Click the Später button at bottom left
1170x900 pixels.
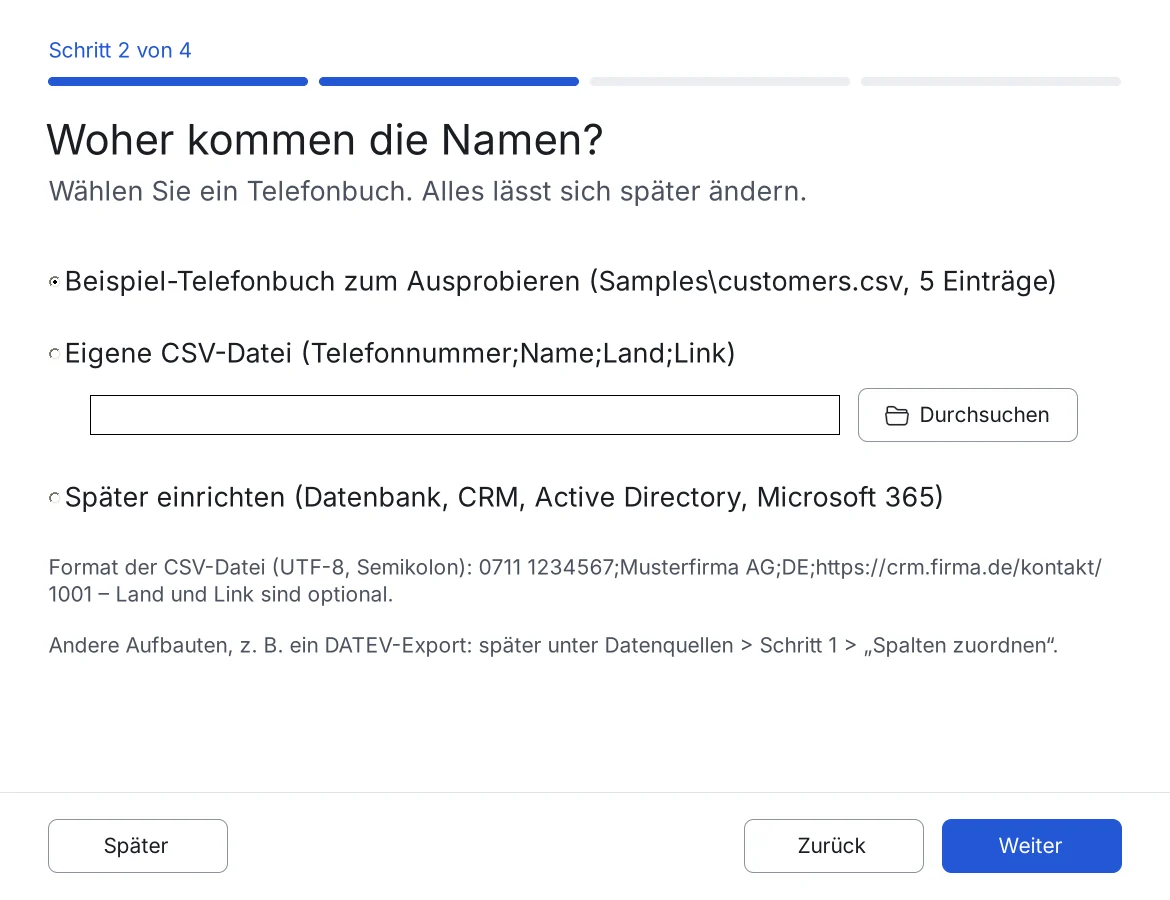[x=138, y=846]
